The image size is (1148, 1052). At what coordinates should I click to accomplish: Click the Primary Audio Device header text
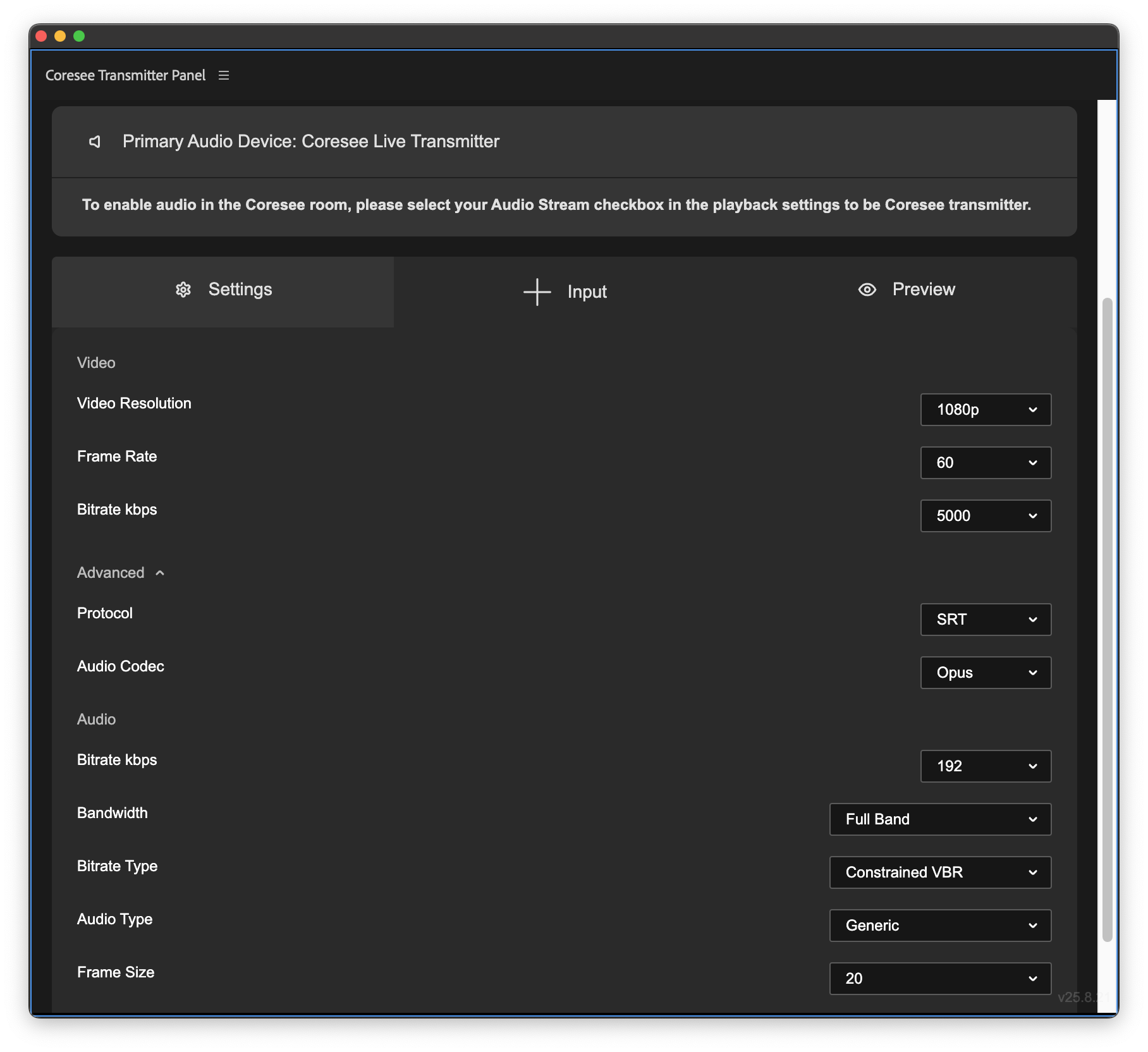[x=311, y=142]
